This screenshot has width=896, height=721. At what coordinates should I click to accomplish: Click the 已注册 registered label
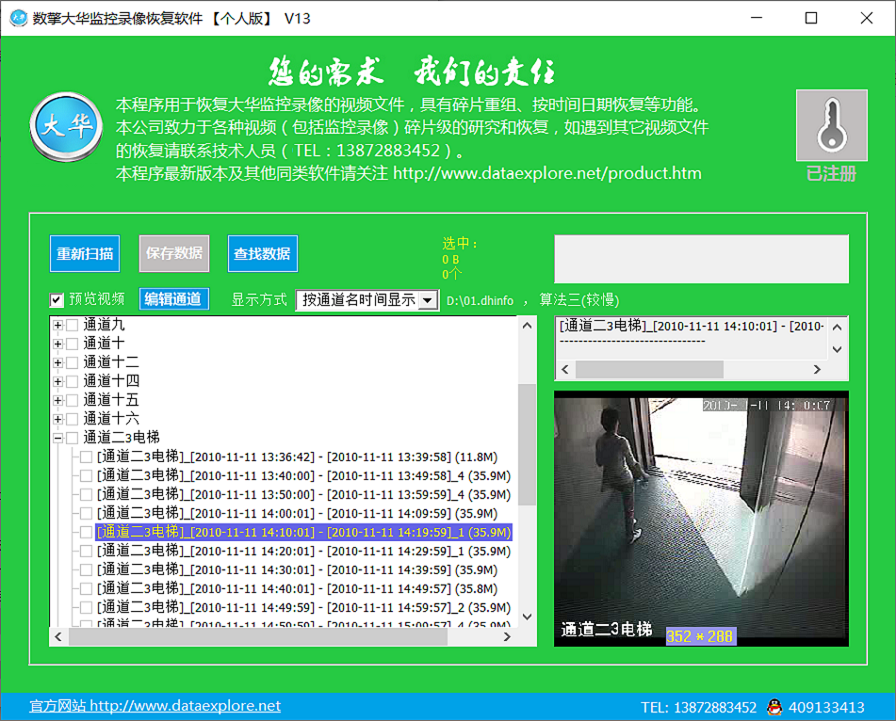click(831, 174)
